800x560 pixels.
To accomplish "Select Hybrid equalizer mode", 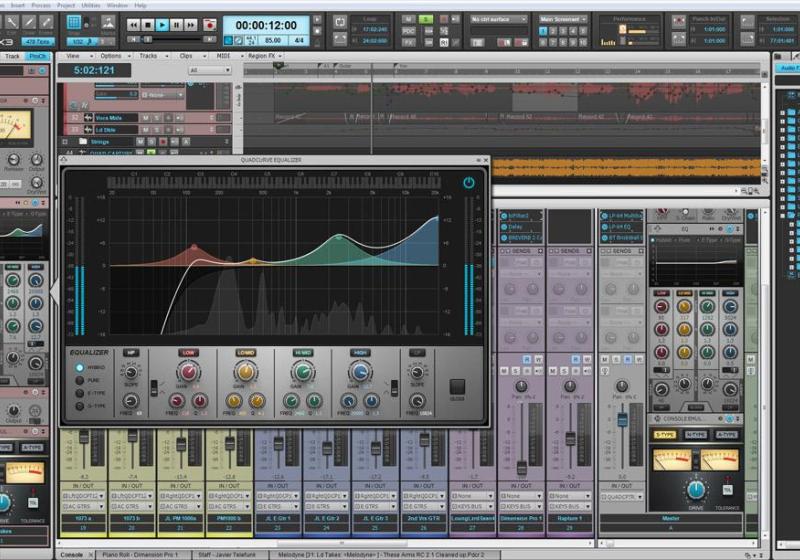I will tap(80, 367).
